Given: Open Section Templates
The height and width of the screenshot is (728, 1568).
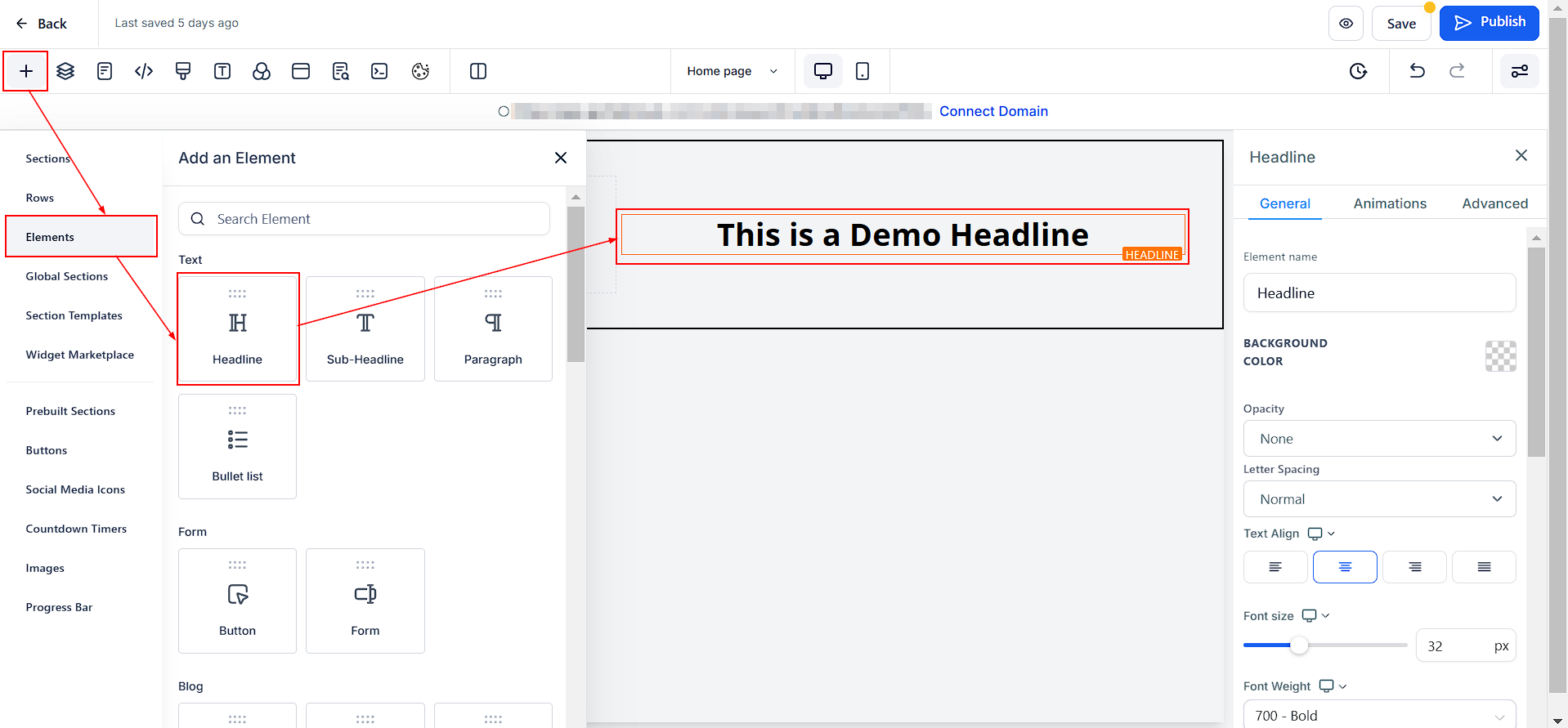Looking at the screenshot, I should pos(74,315).
